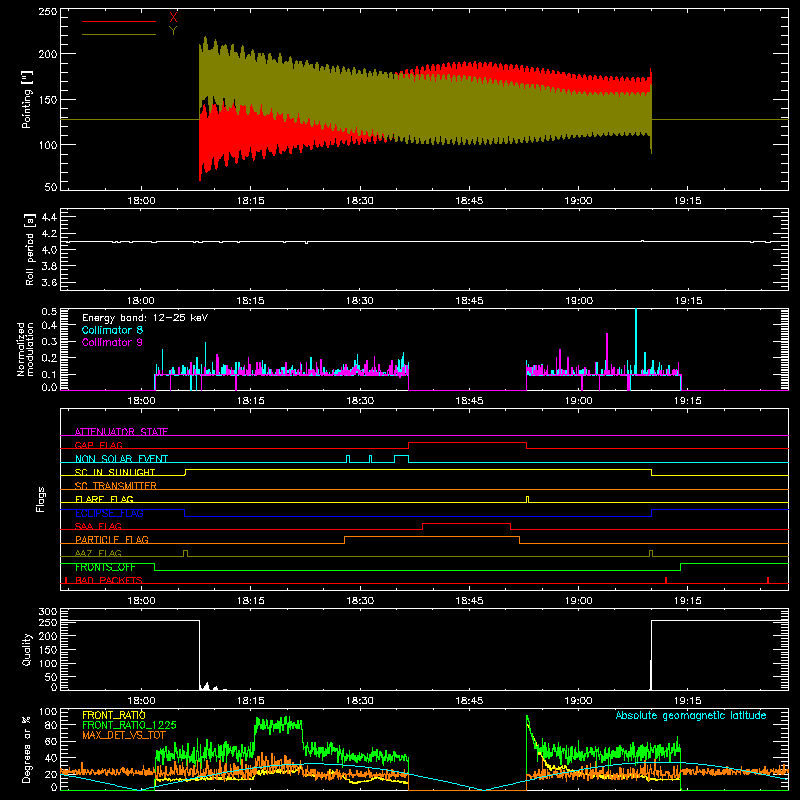Click the yellow FRONT_RATIO legend label
The width and height of the screenshot is (800, 800).
click(x=114, y=715)
